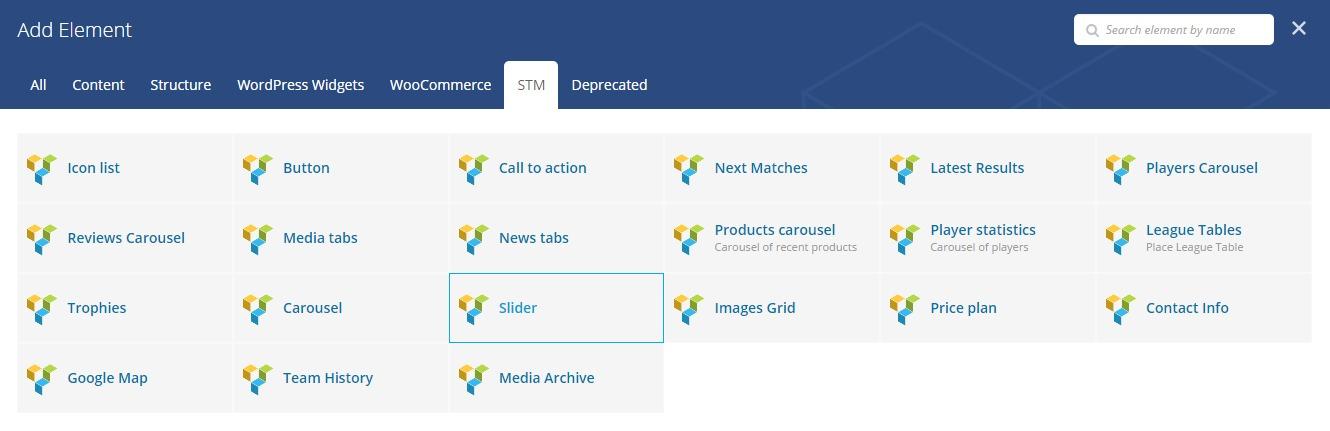The image size is (1330, 431).
Task: Click the icon beside Trophies element
Action: [42, 308]
